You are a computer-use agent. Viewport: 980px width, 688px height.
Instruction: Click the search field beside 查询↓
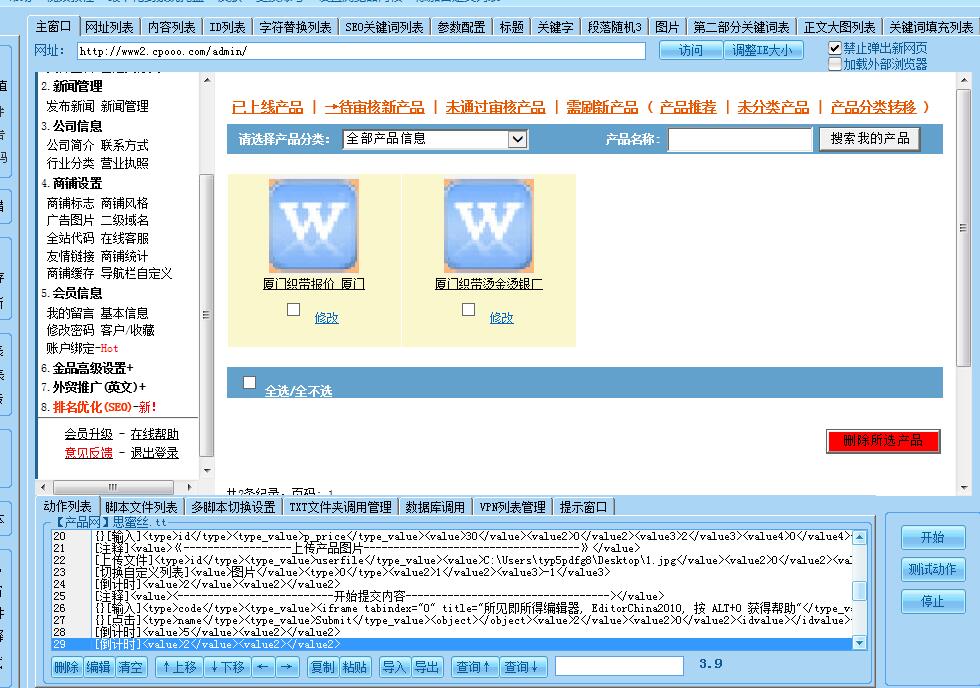pyautogui.click(x=619, y=666)
